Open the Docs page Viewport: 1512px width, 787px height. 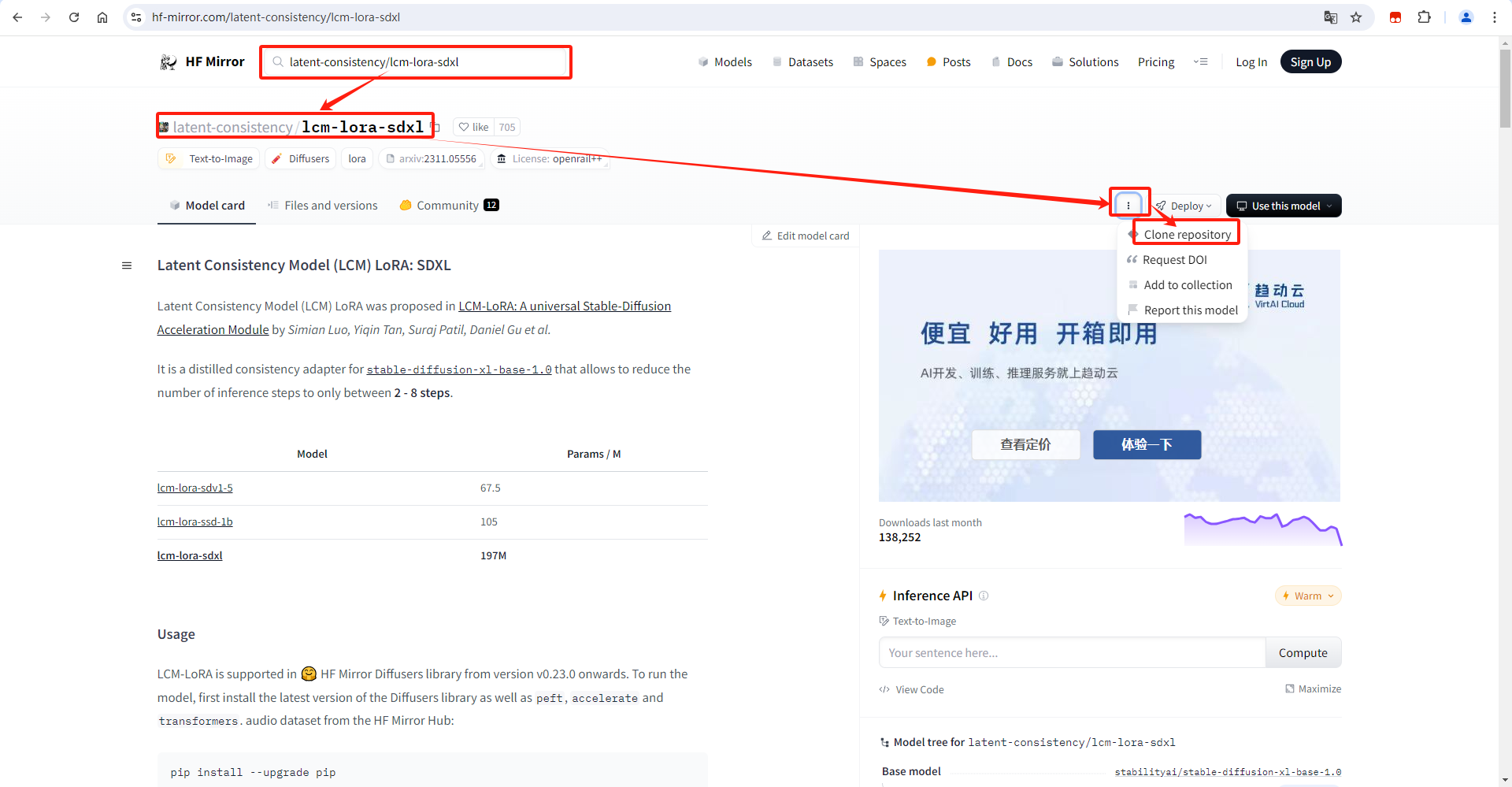click(1012, 62)
